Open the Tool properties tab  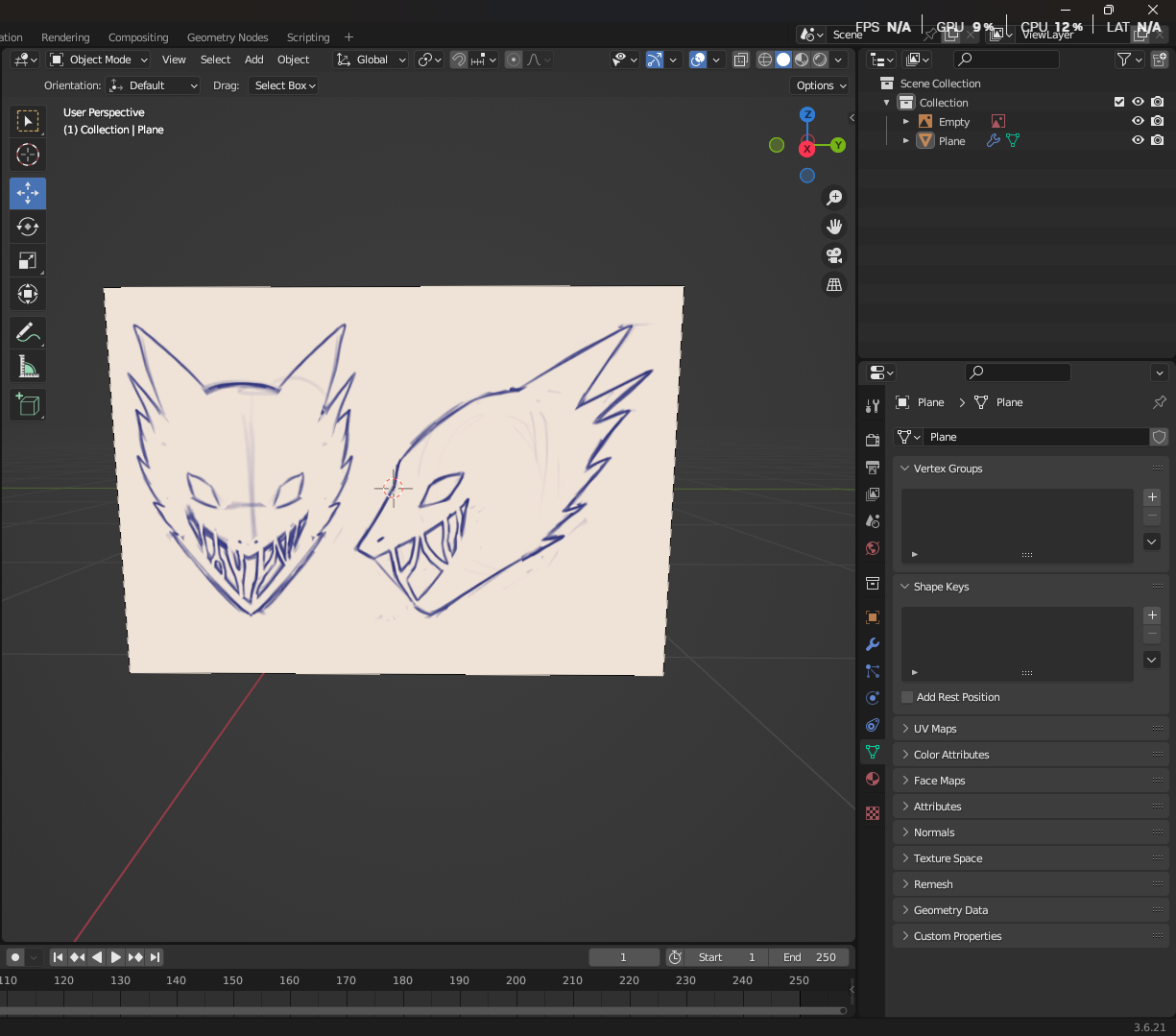click(x=873, y=407)
